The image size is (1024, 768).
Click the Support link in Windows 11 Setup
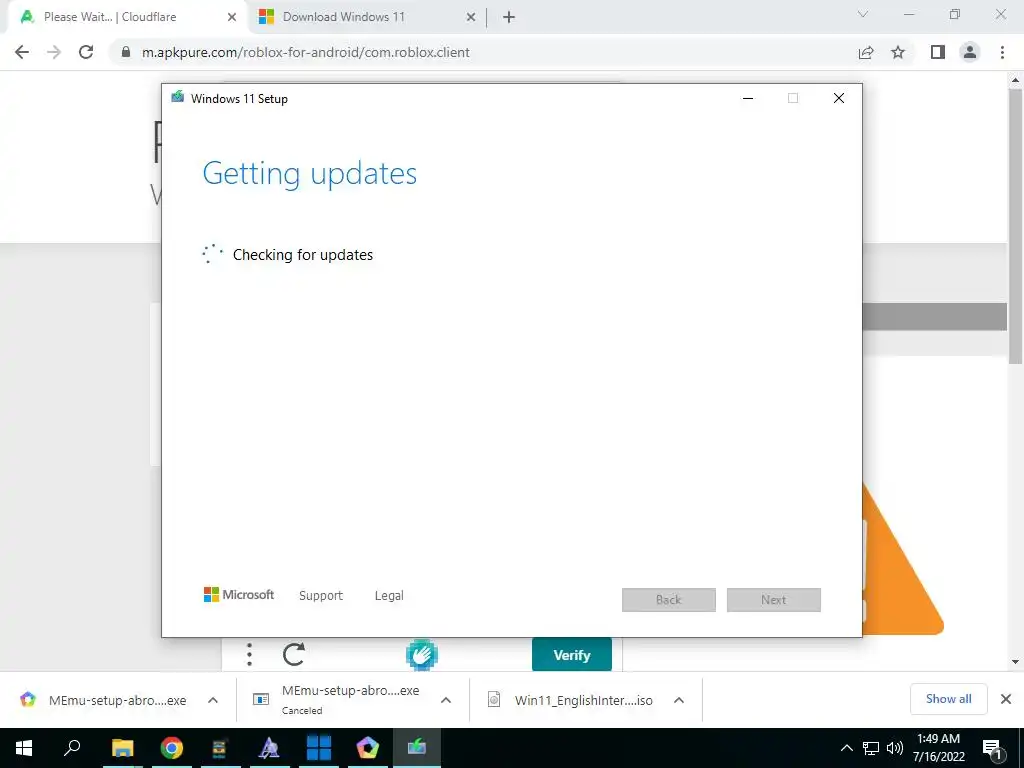pos(321,596)
